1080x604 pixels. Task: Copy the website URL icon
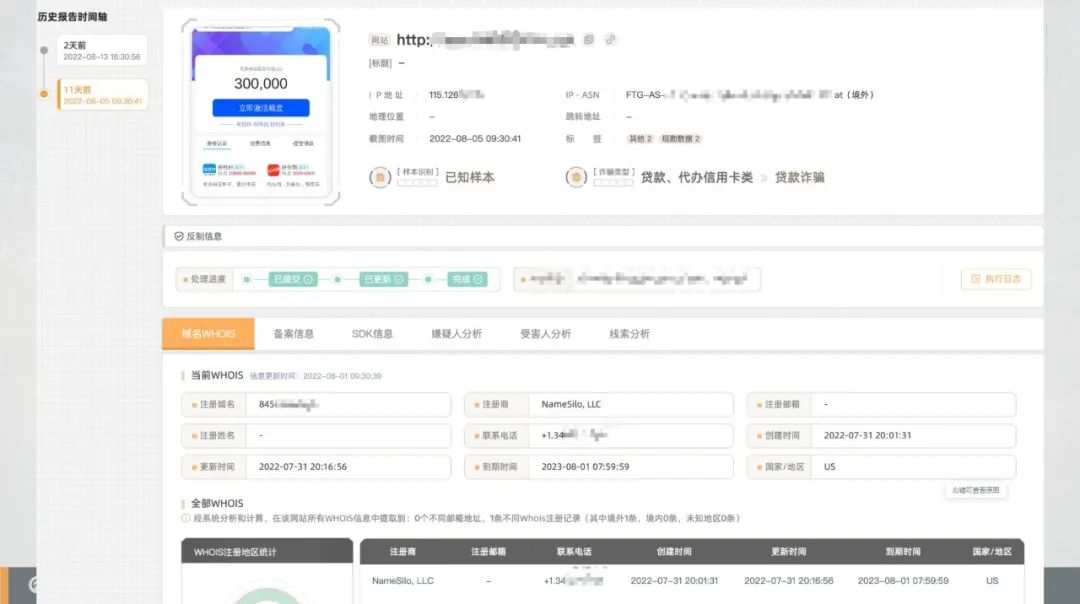pos(588,40)
